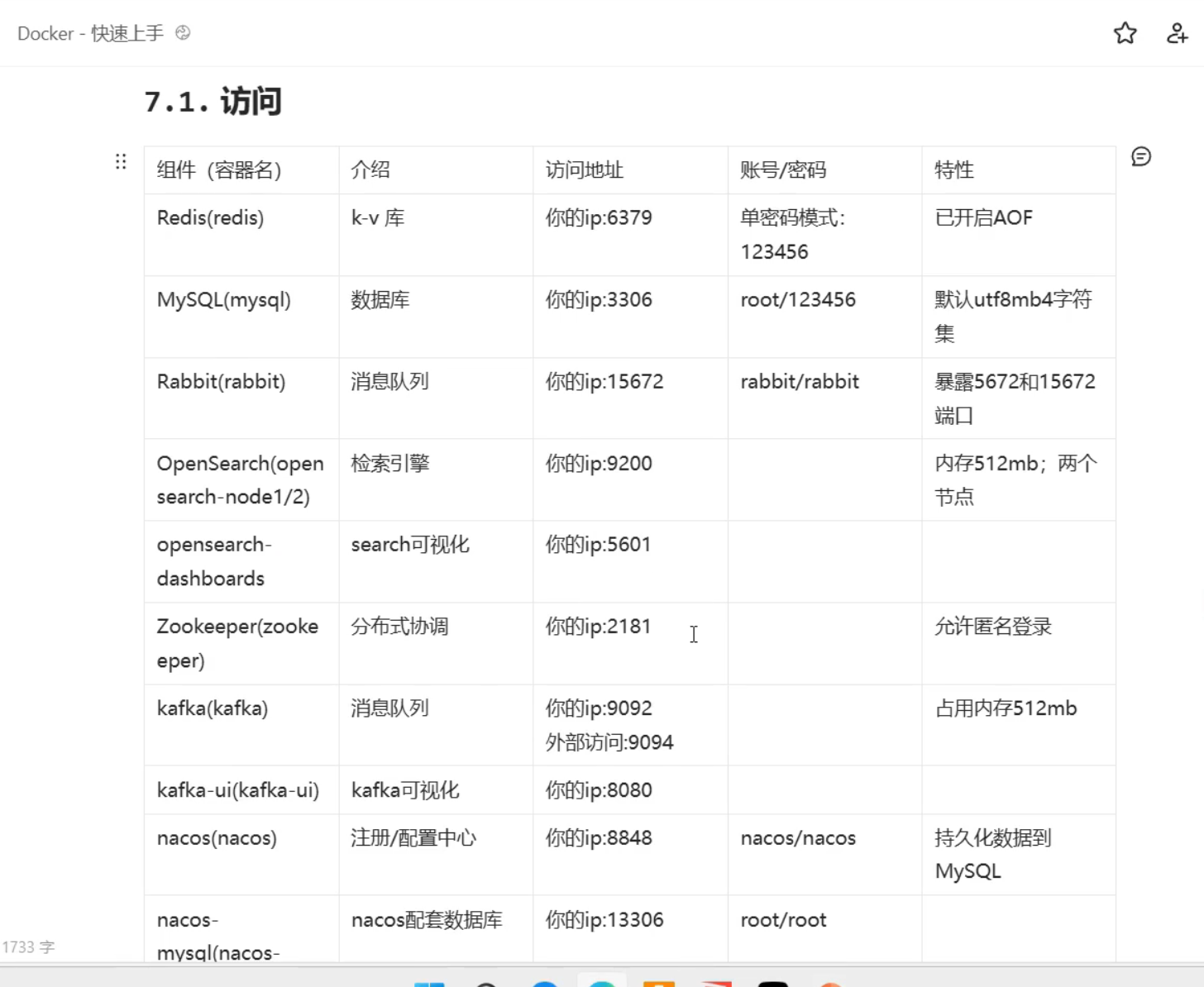Click the "root/root" credentials cell
The width and height of the screenshot is (1204, 987).
(824, 928)
